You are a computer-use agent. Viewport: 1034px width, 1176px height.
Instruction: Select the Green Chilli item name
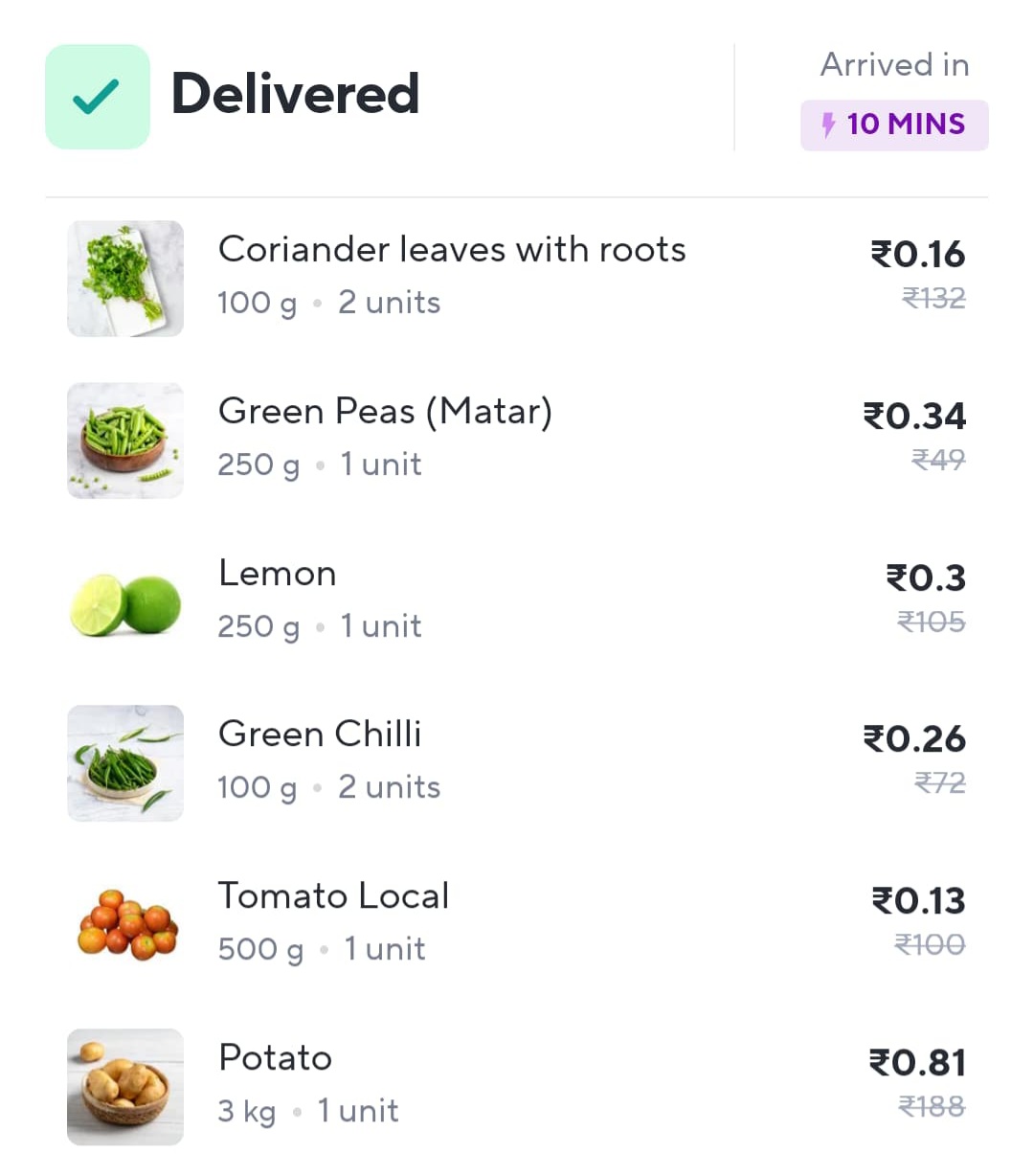(320, 735)
